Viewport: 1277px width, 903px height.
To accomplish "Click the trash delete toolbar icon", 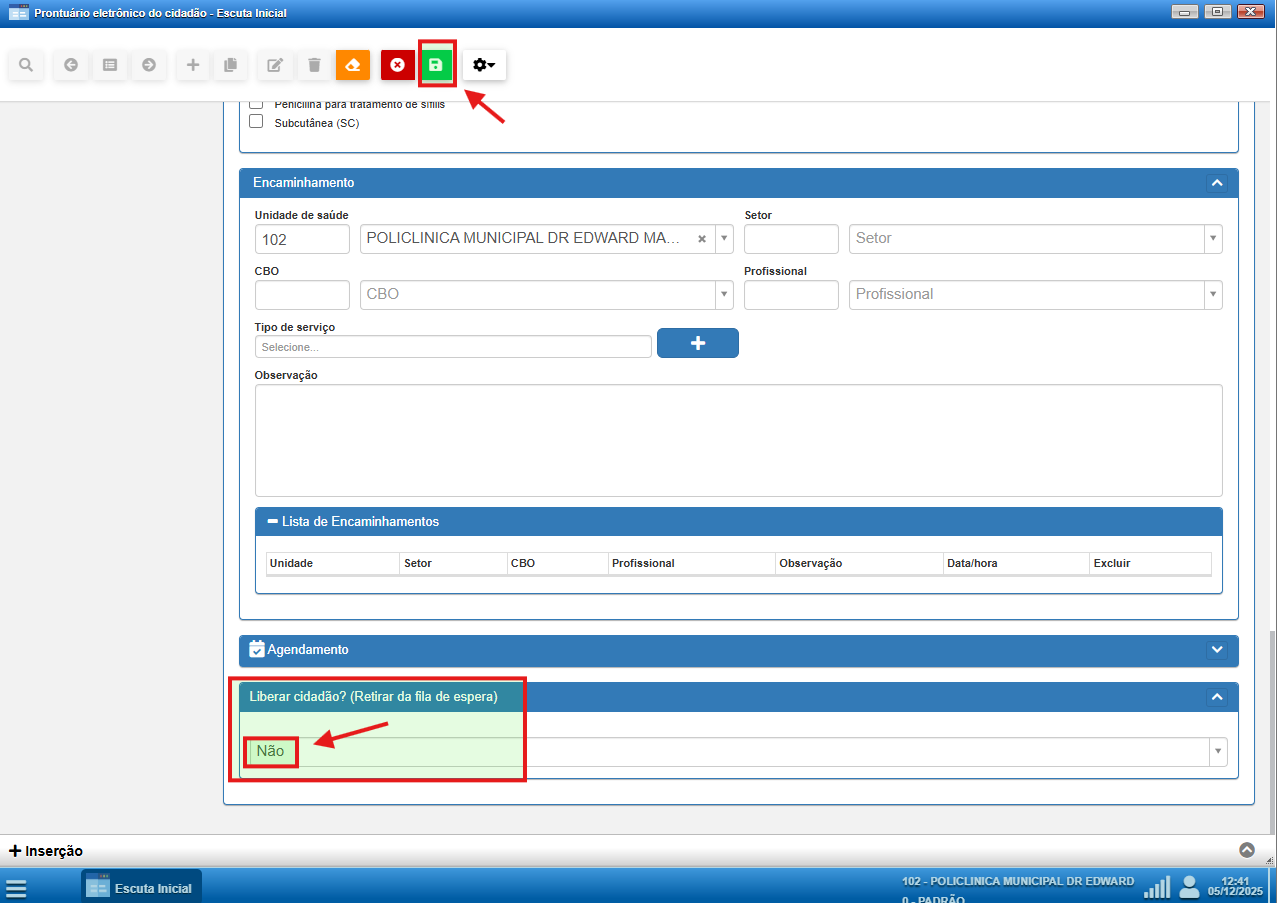I will tap(314, 65).
